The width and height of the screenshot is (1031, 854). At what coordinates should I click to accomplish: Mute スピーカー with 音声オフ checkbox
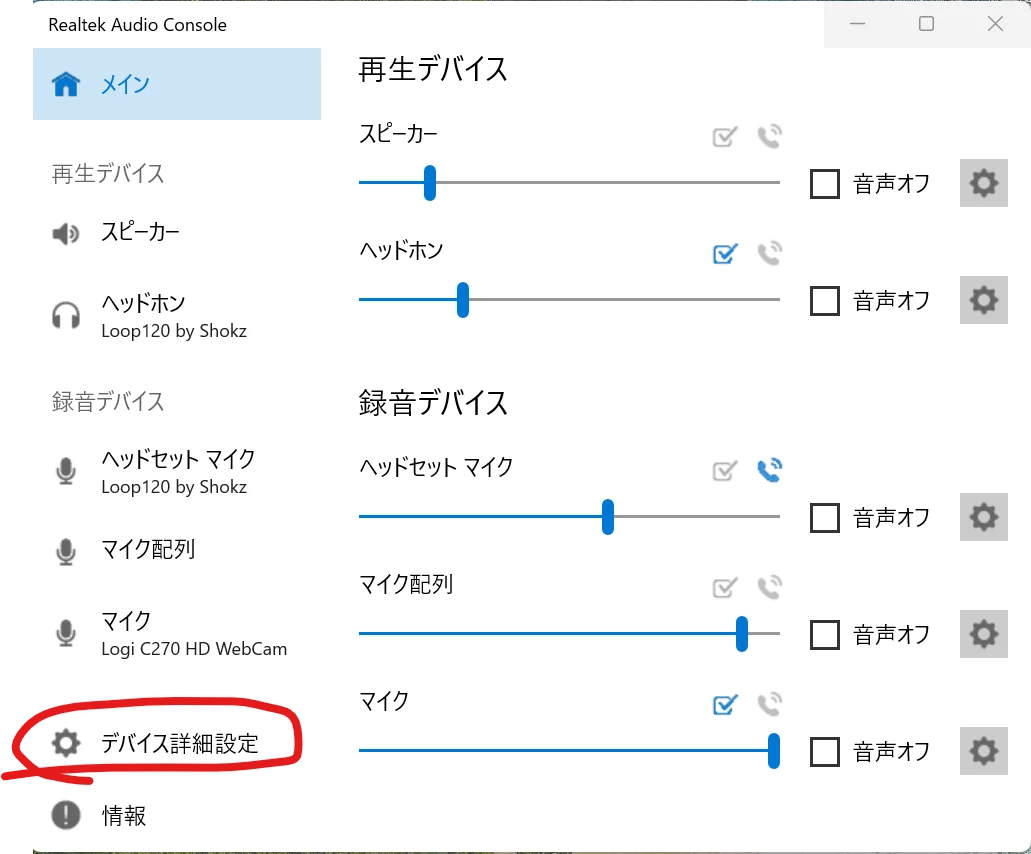(x=825, y=183)
